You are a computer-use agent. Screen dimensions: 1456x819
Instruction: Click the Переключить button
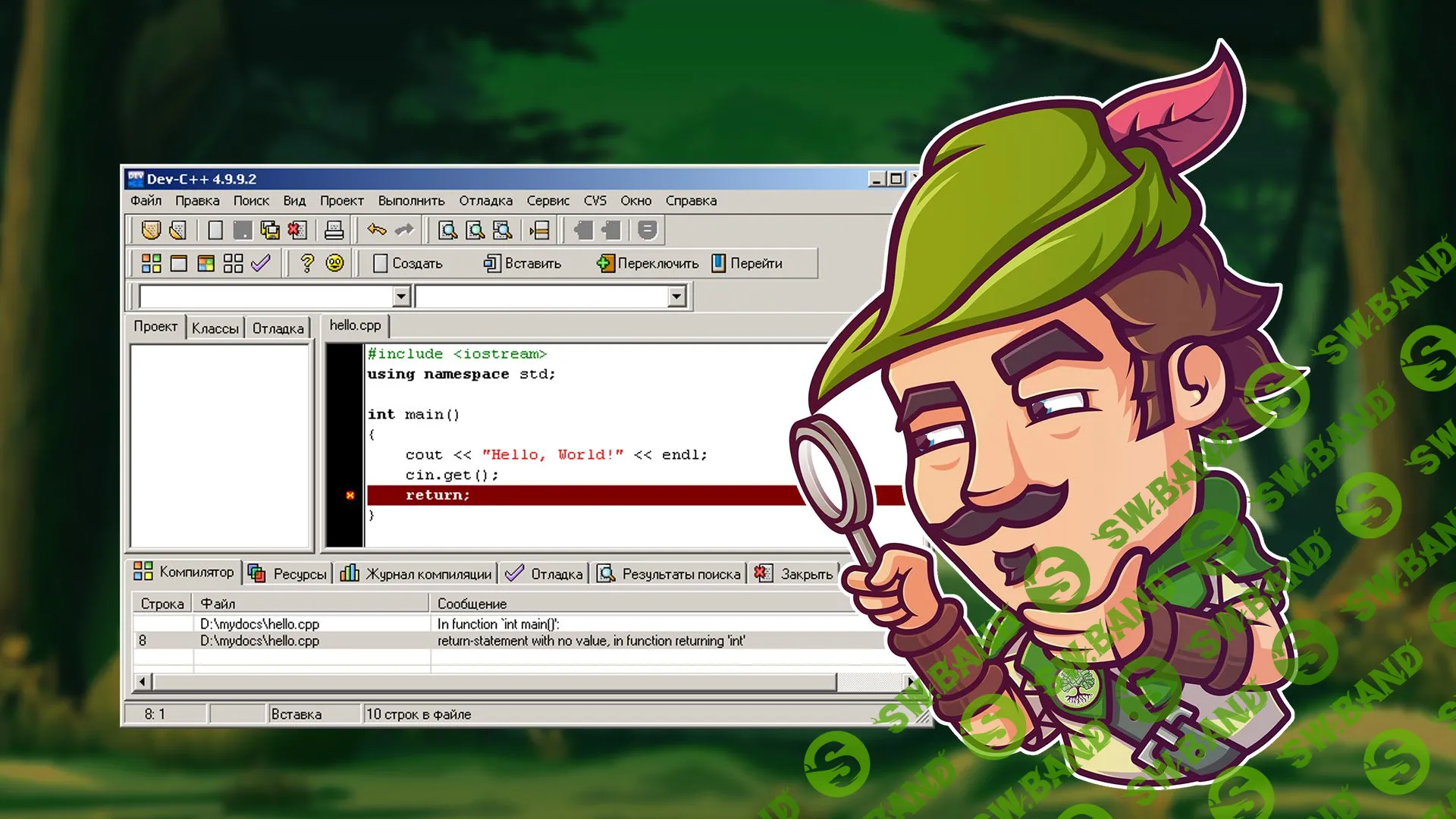pos(648,263)
